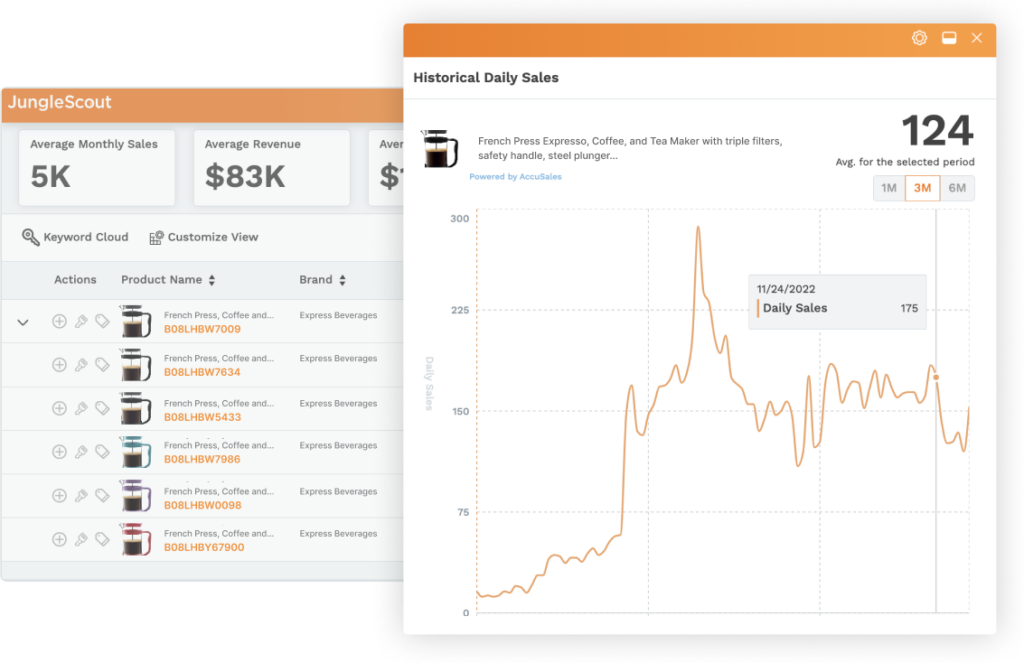
Task: Open ASIN link B08LHBY67900
Action: click(204, 547)
